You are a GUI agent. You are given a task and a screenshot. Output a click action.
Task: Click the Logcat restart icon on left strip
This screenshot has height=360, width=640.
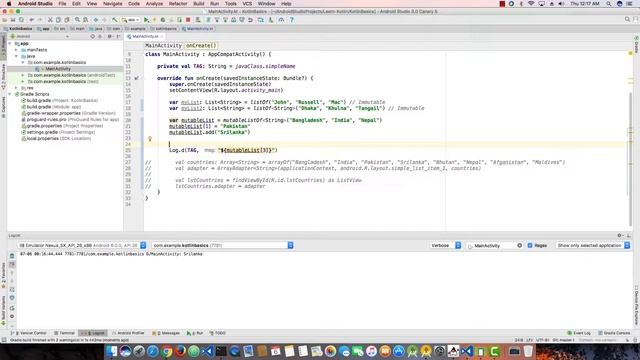click(12, 308)
